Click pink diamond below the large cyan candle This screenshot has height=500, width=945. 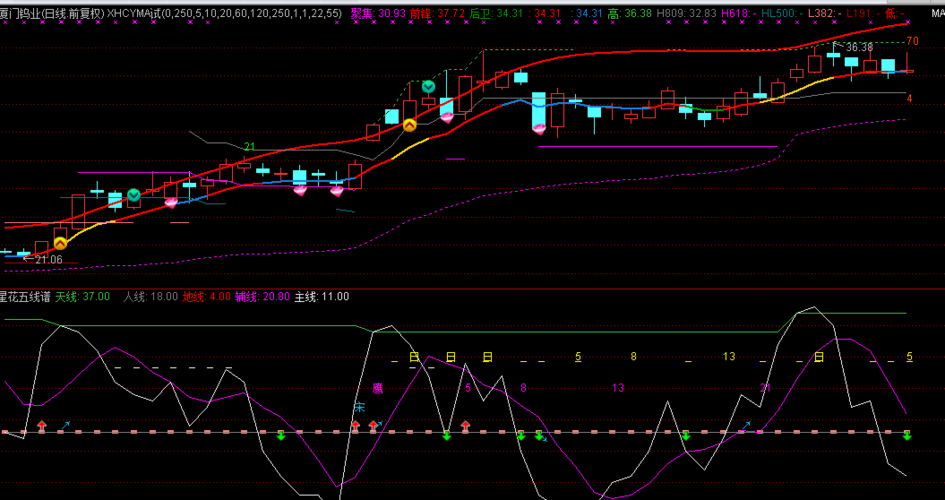click(x=540, y=128)
